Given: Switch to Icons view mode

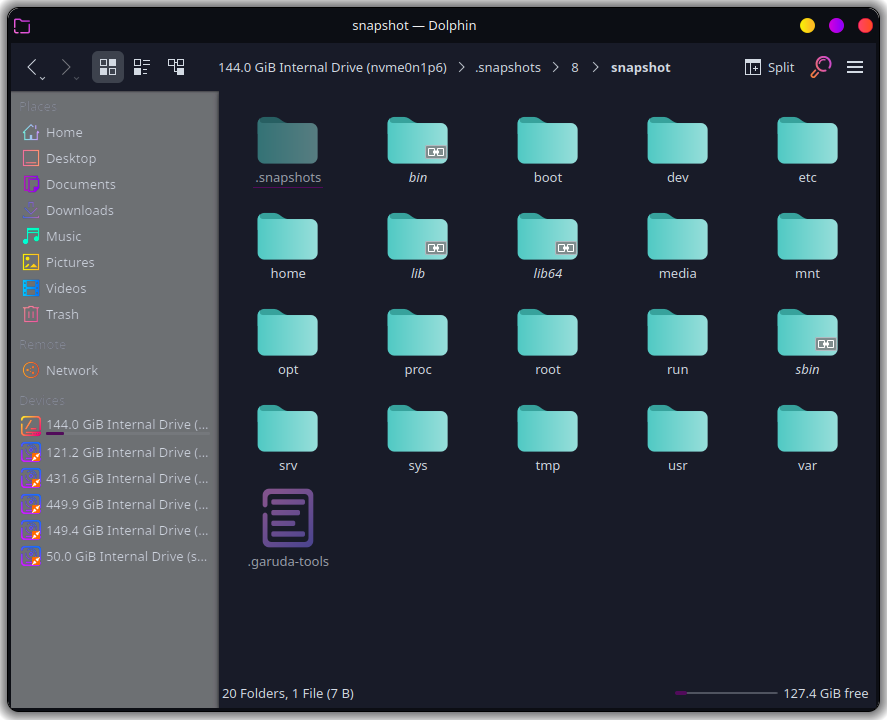Looking at the screenshot, I should point(108,67).
